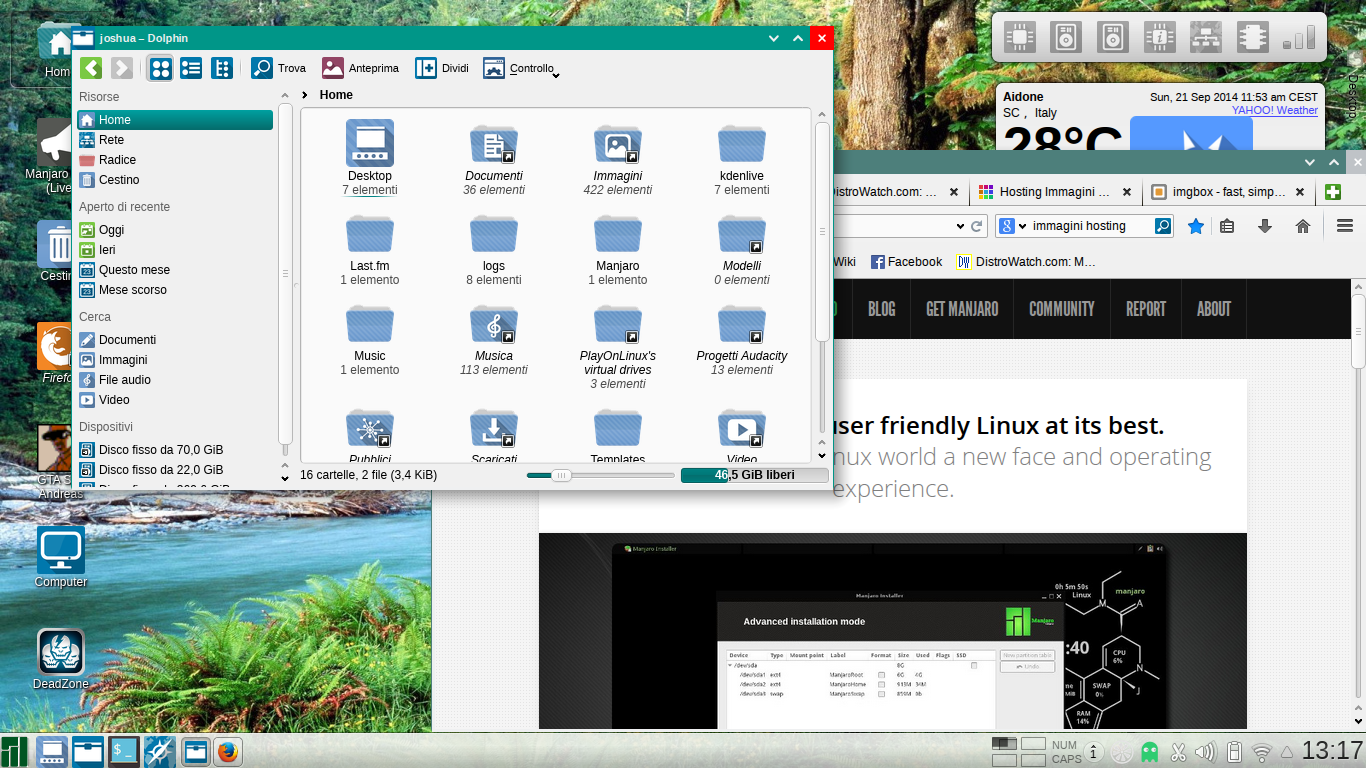The width and height of the screenshot is (1366, 768).
Task: Select the Manjaro folder
Action: [618, 235]
